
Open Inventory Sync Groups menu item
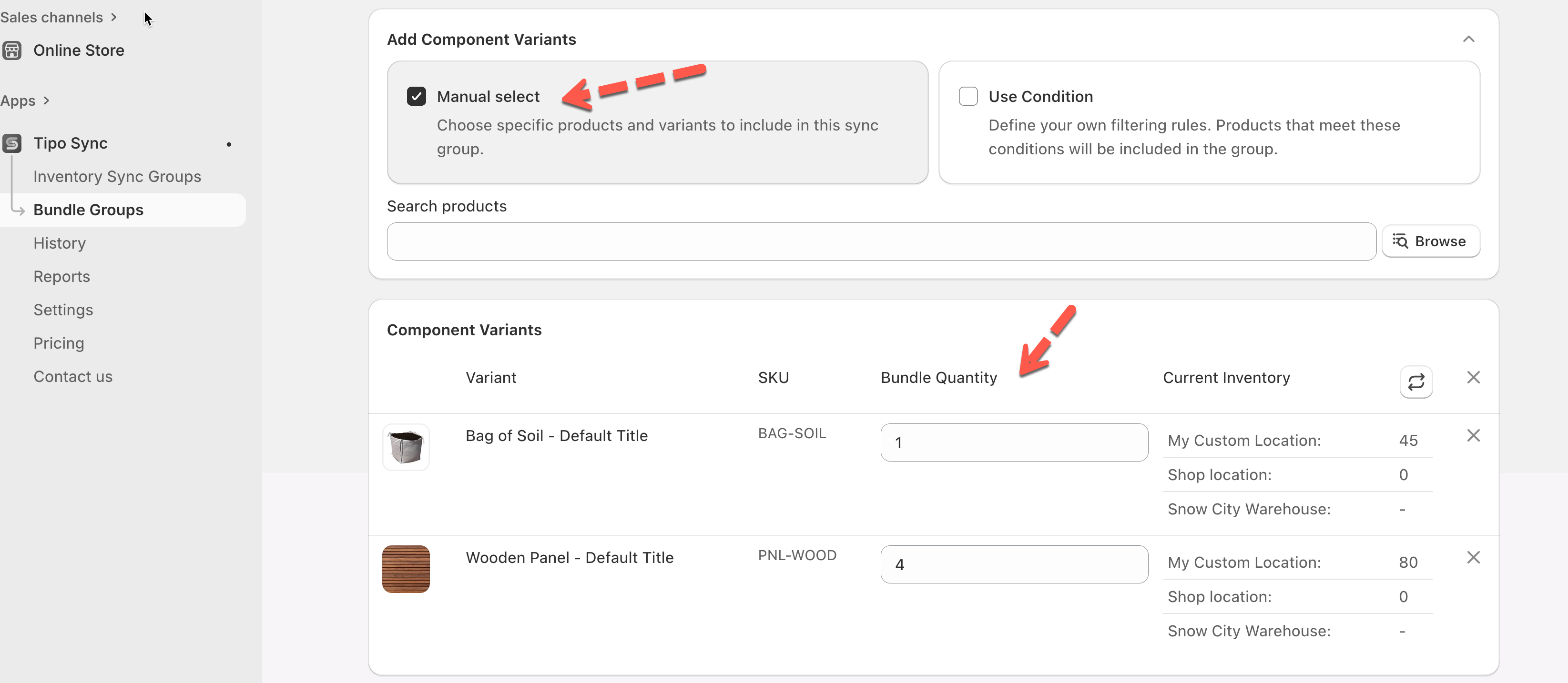pyautogui.click(x=117, y=176)
